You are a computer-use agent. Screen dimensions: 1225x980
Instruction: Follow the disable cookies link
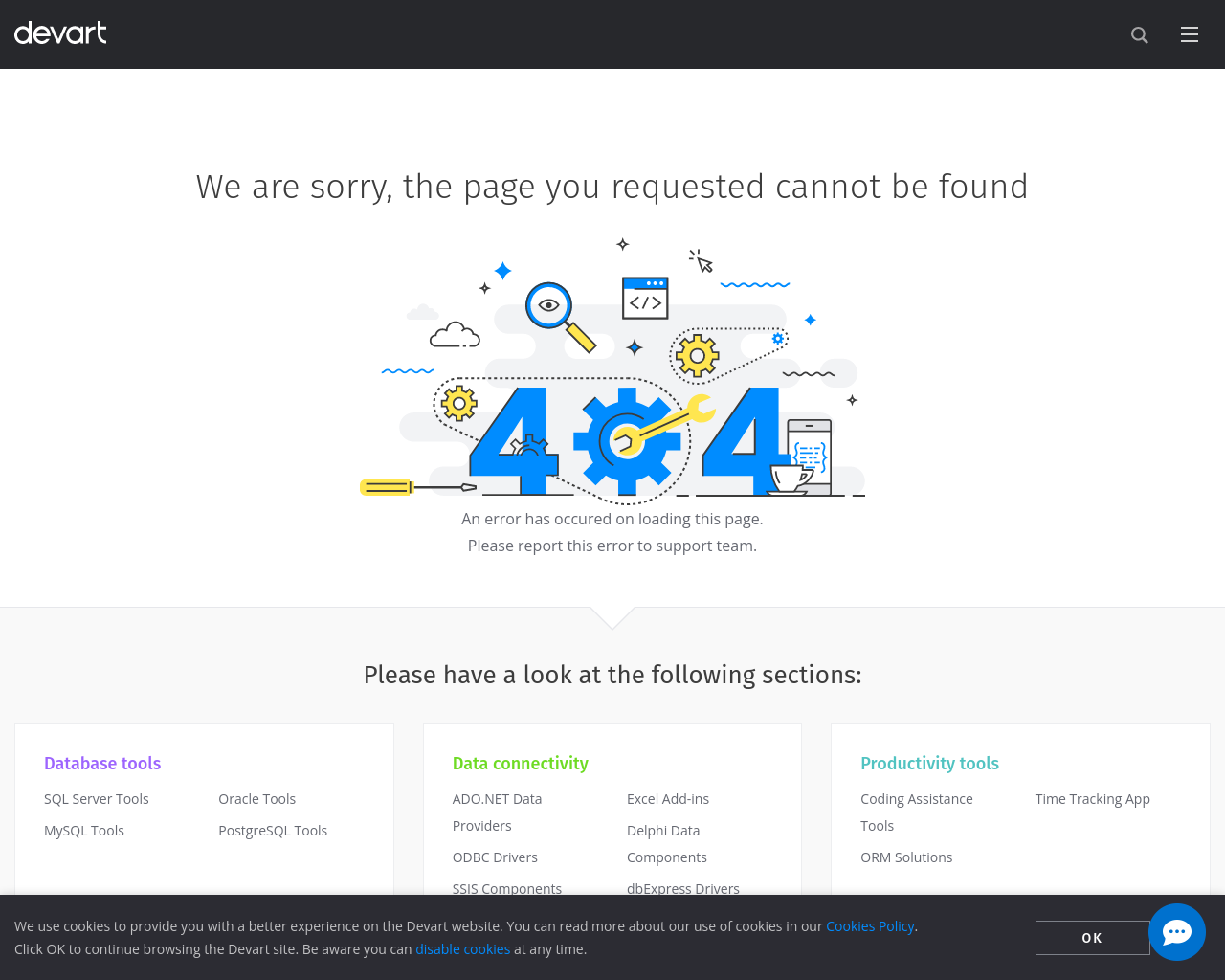462,949
